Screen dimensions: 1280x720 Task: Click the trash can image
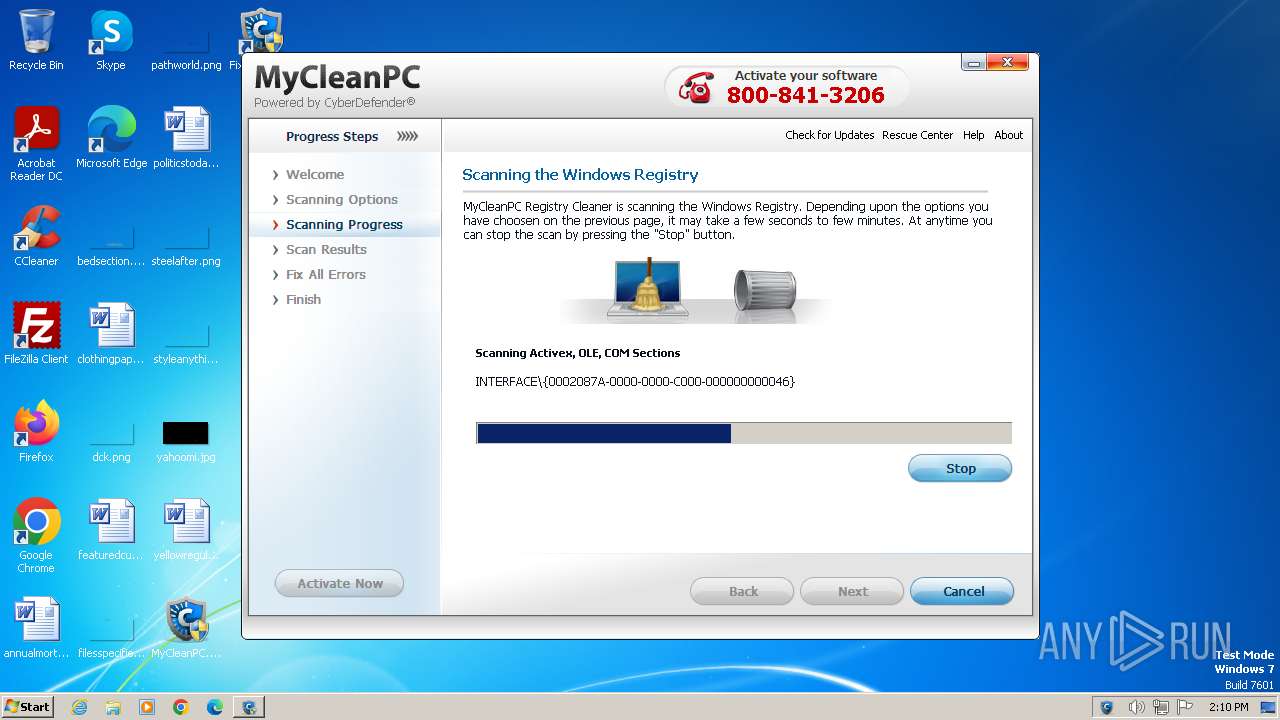pyautogui.click(x=765, y=291)
